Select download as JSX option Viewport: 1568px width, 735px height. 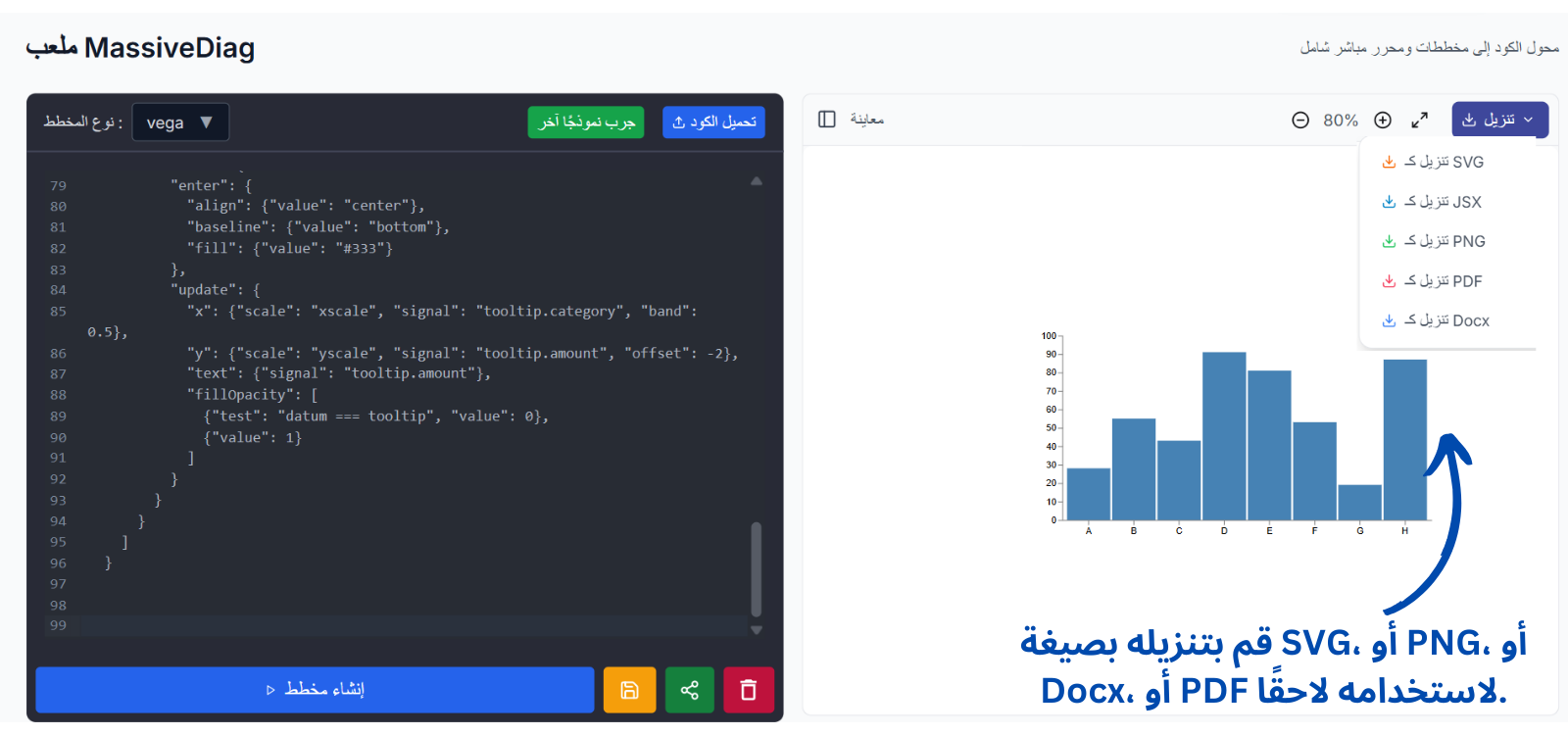click(1444, 202)
